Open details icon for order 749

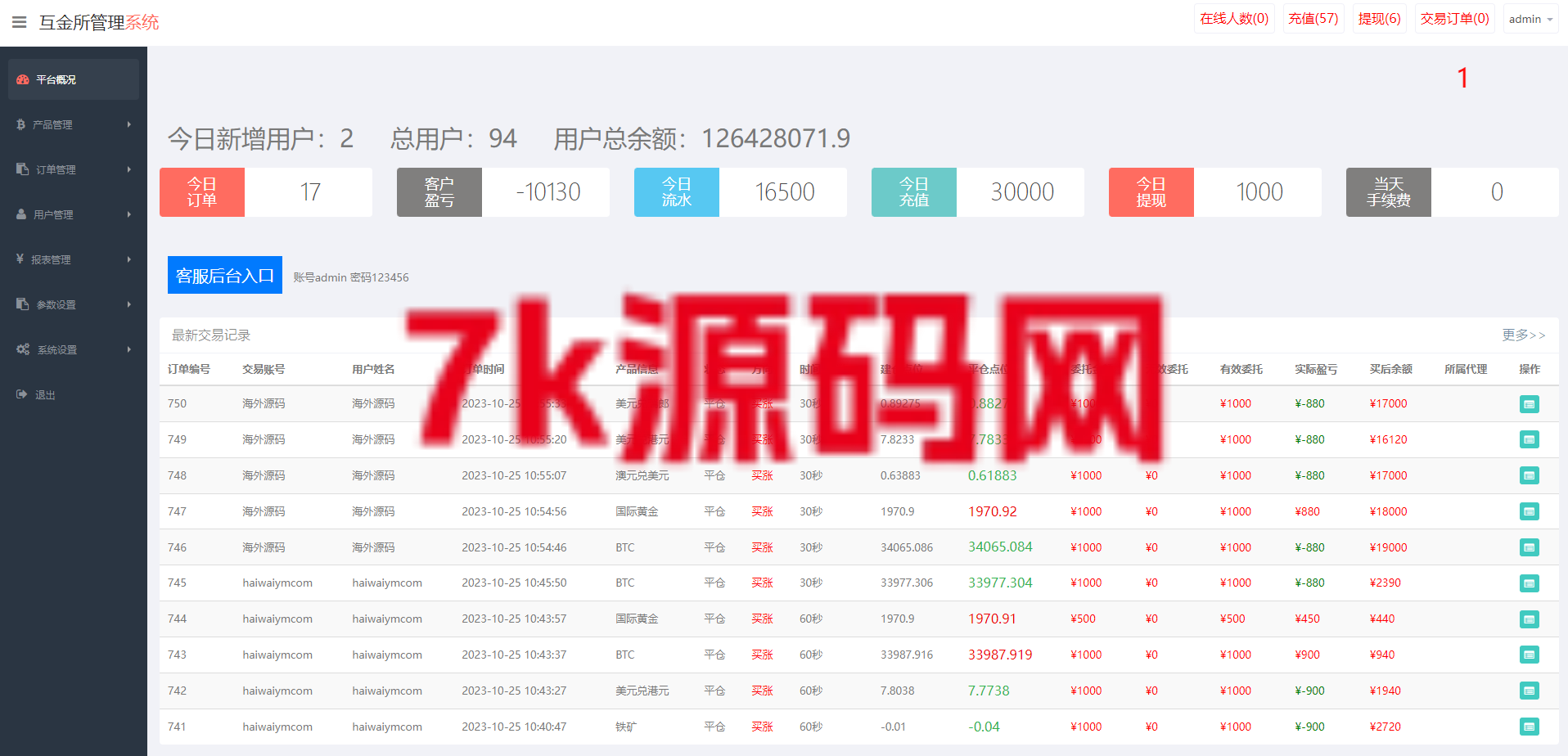[1530, 439]
